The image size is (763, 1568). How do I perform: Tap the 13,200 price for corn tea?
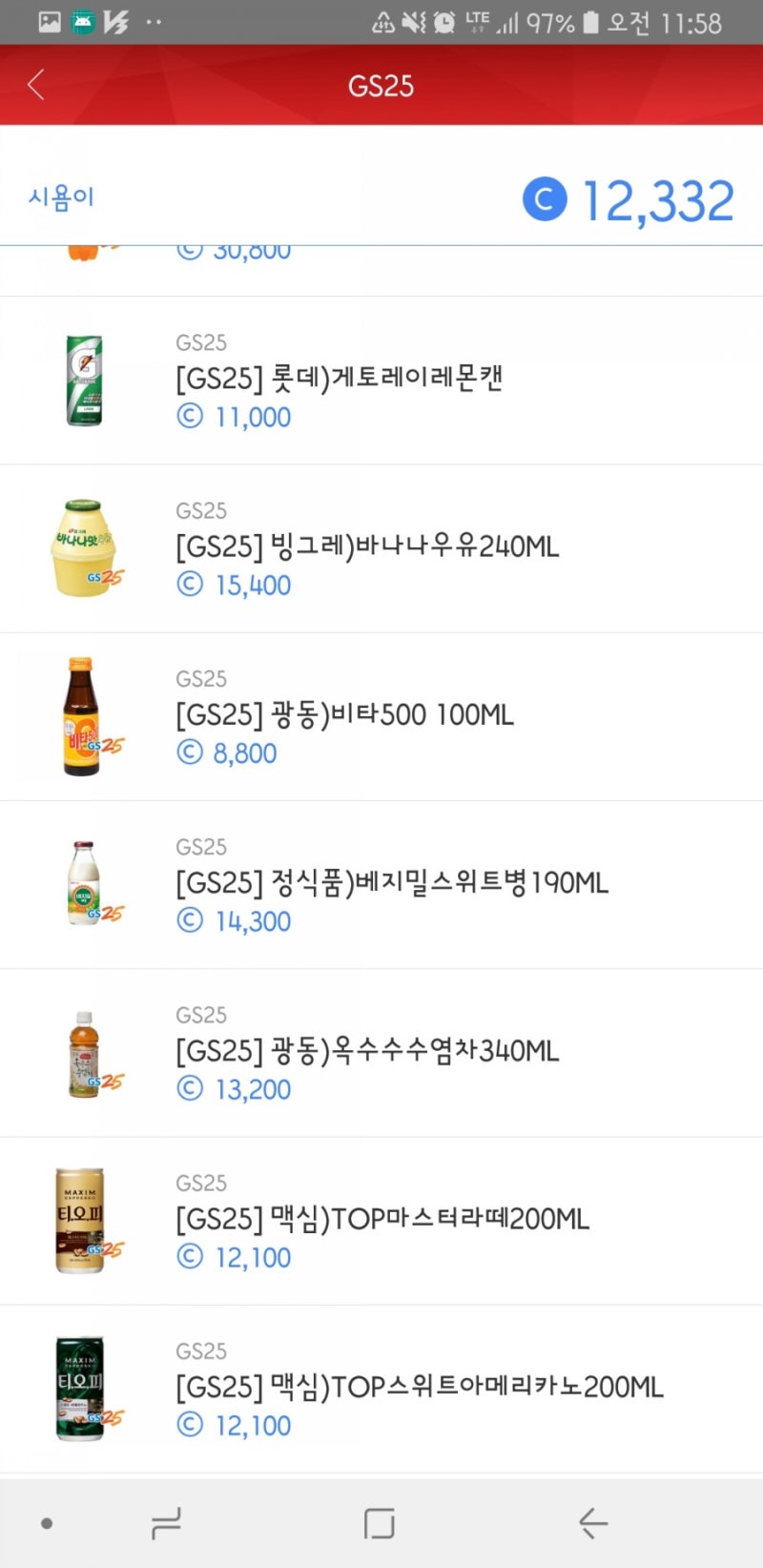coord(234,1088)
